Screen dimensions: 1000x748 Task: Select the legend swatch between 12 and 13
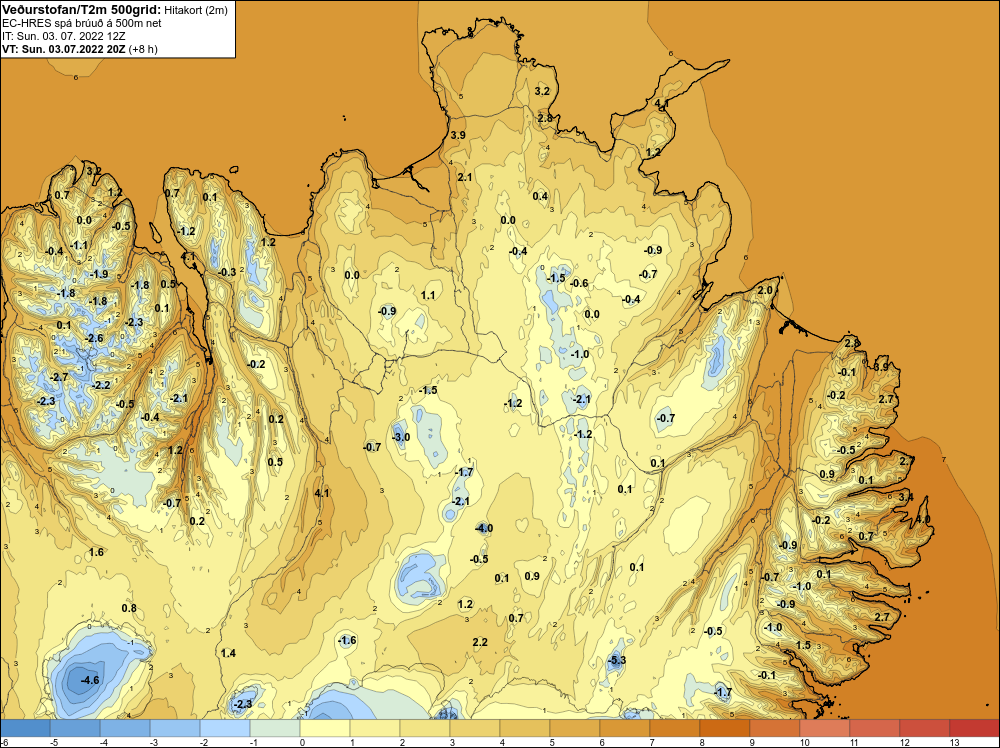tap(925, 728)
